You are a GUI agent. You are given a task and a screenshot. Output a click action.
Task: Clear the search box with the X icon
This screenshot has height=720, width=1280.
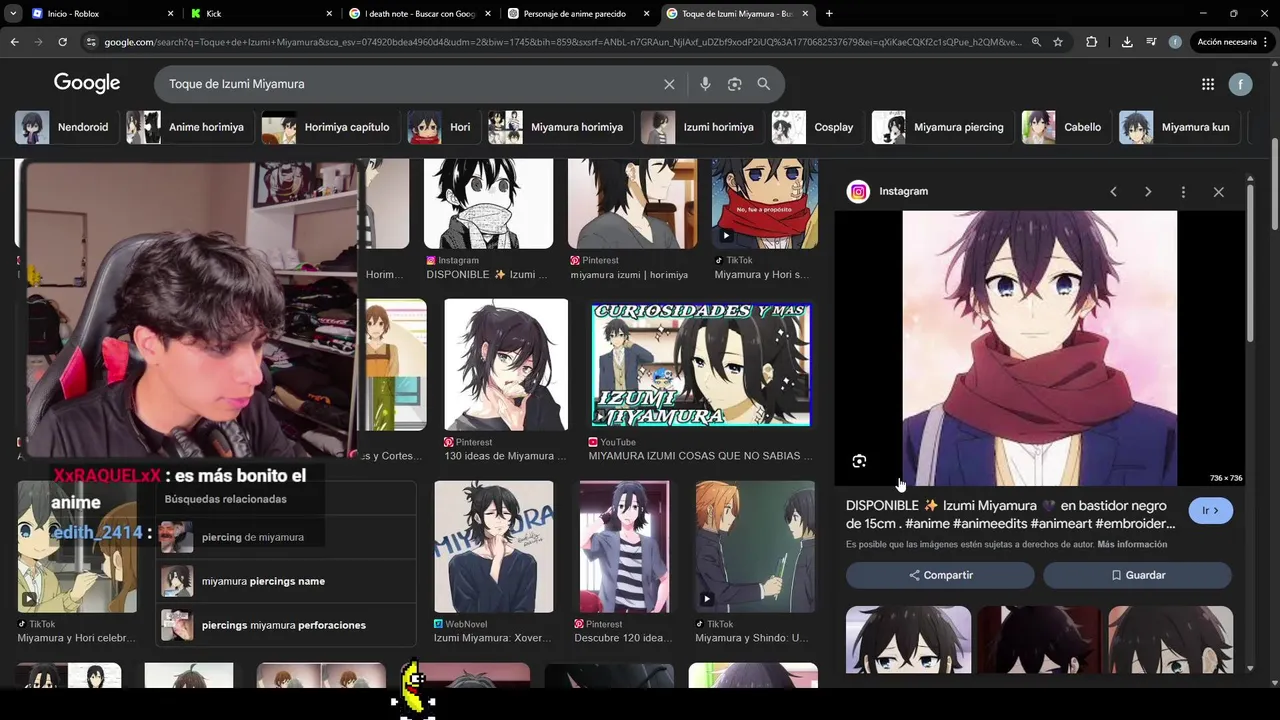669,84
